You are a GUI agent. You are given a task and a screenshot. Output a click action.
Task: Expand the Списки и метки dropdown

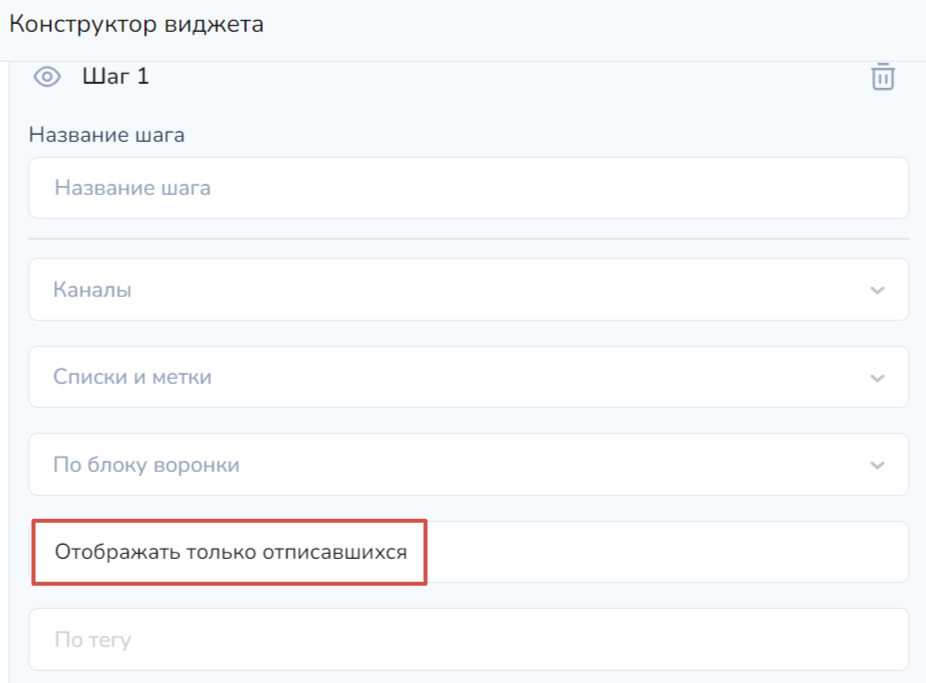(468, 377)
